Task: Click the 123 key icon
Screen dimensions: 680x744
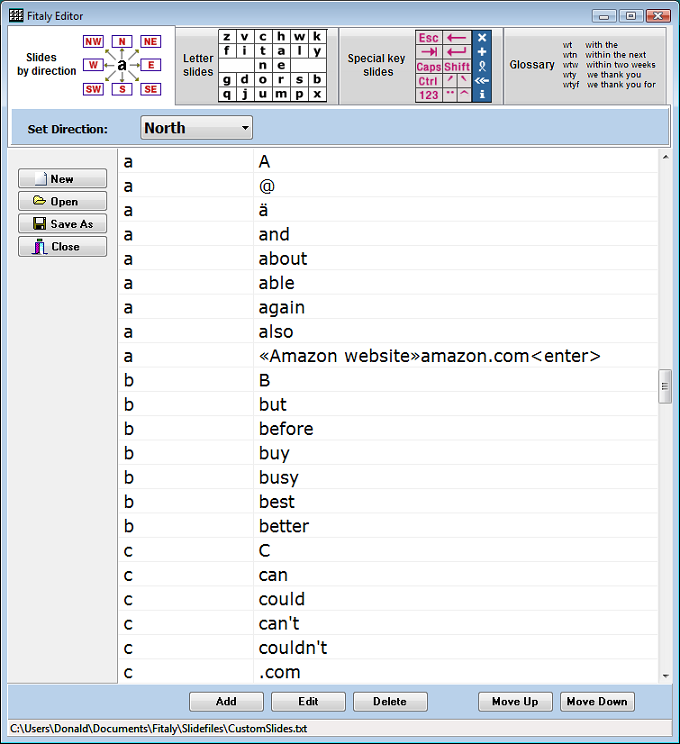Action: 428,95
